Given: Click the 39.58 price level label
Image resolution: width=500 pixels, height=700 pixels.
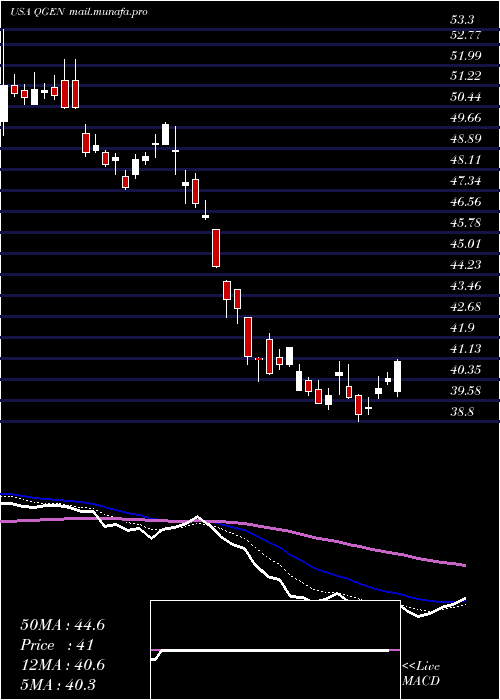Looking at the screenshot, I should (x=466, y=391).
